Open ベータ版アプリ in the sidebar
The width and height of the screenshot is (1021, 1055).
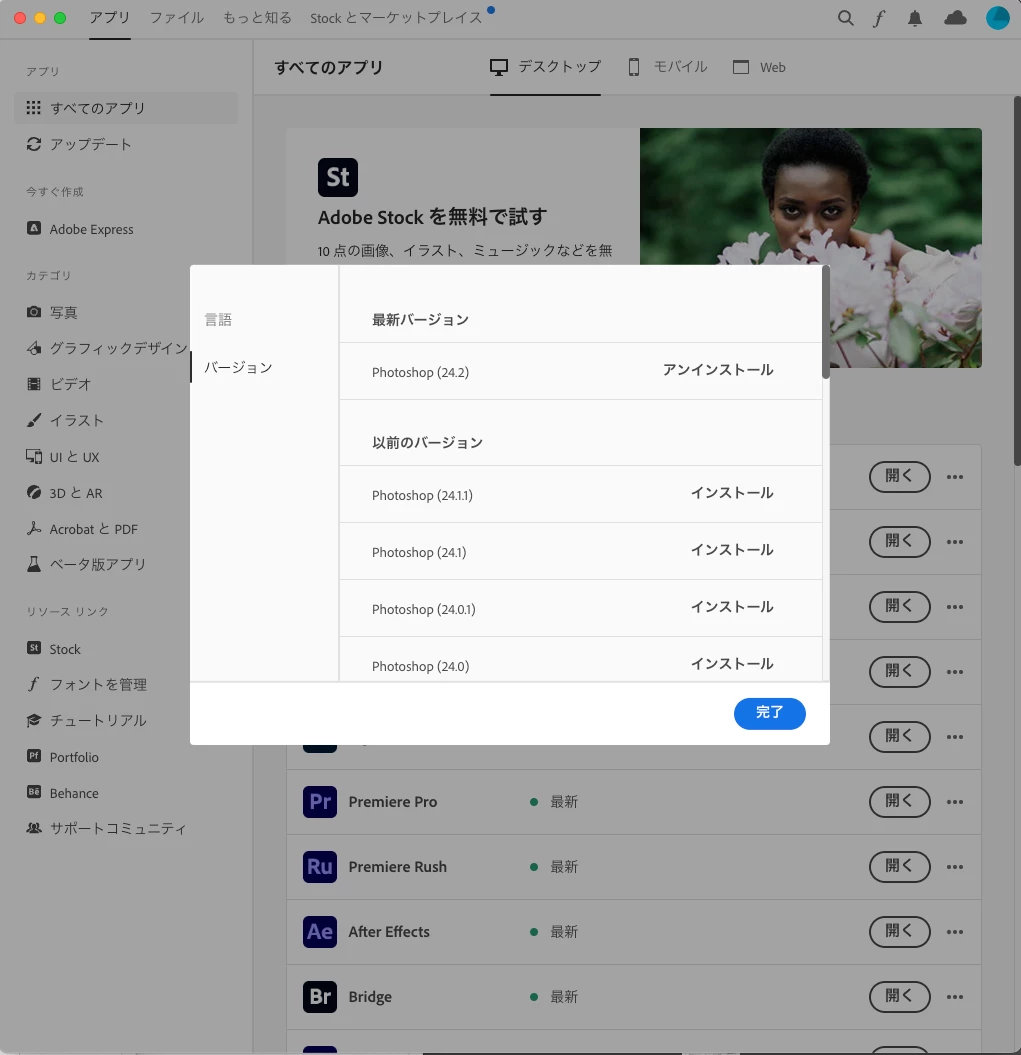click(x=86, y=565)
